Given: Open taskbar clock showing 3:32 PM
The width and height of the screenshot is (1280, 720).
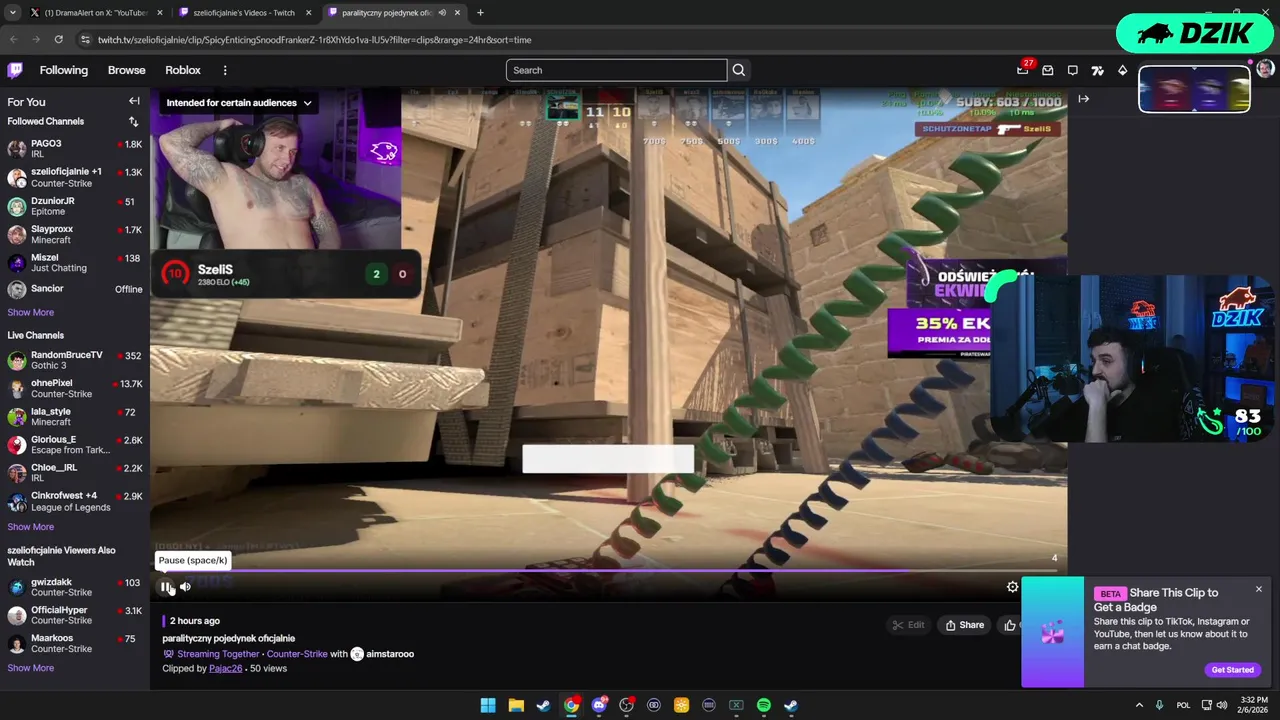Looking at the screenshot, I should click(x=1254, y=705).
